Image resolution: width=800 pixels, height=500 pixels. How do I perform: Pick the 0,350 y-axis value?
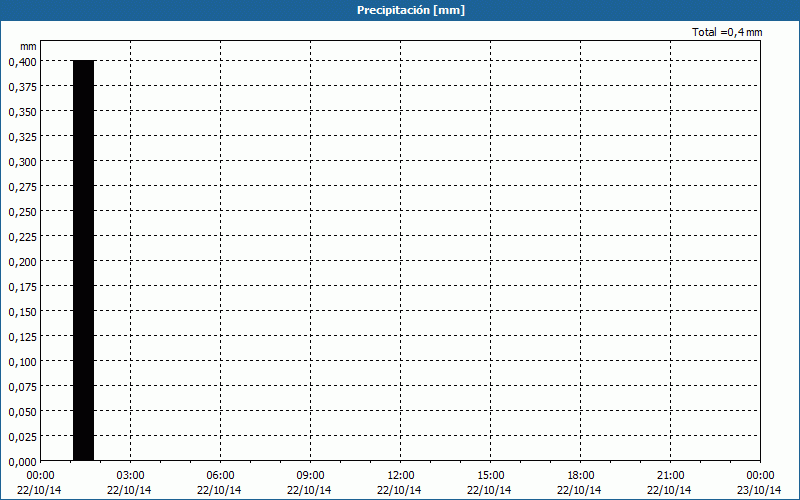pyautogui.click(x=22, y=112)
